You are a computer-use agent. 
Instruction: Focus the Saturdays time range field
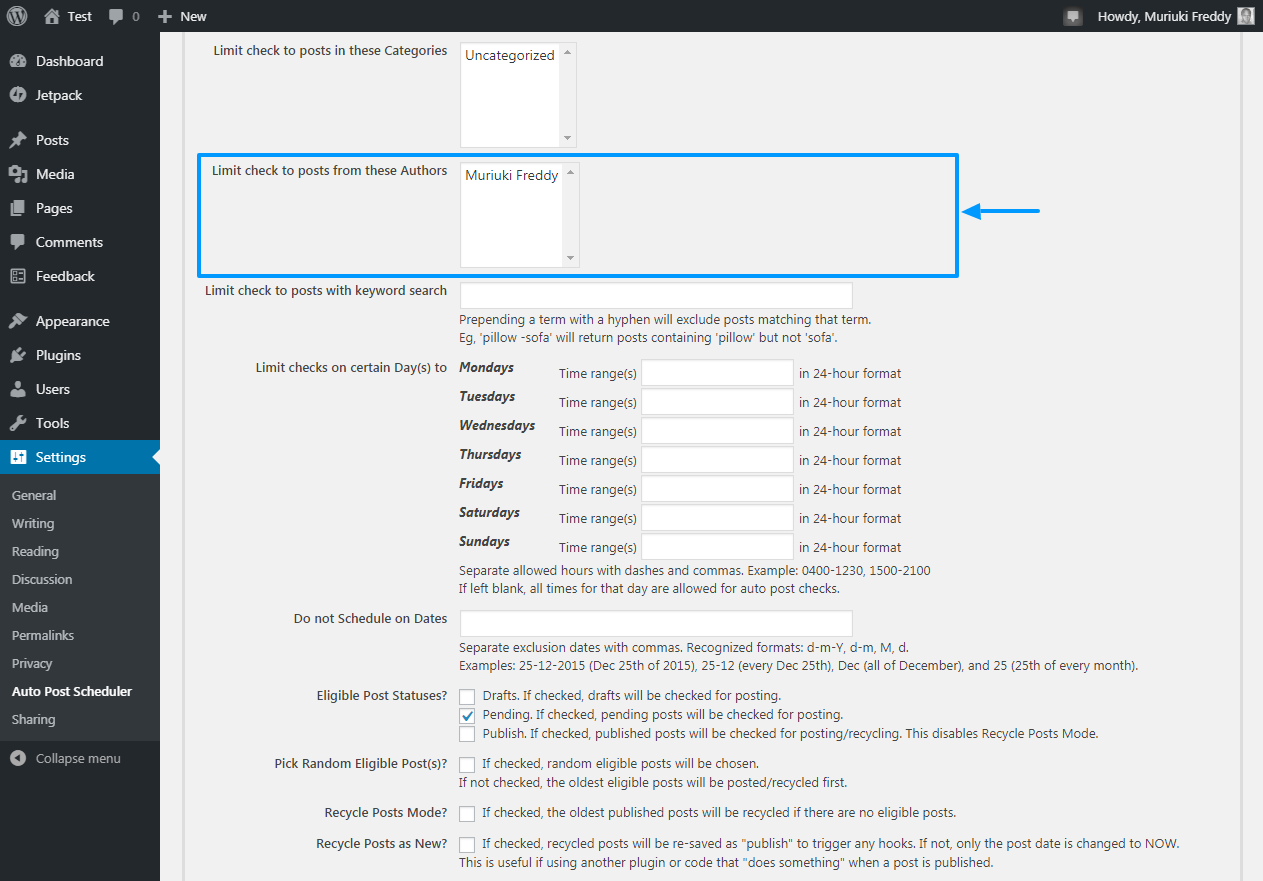[717, 518]
